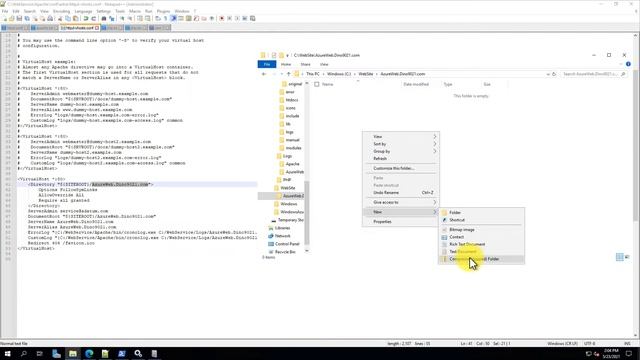Open the Explorer File ribbon tab
Viewport: 640px width, 360px height.
267,64
